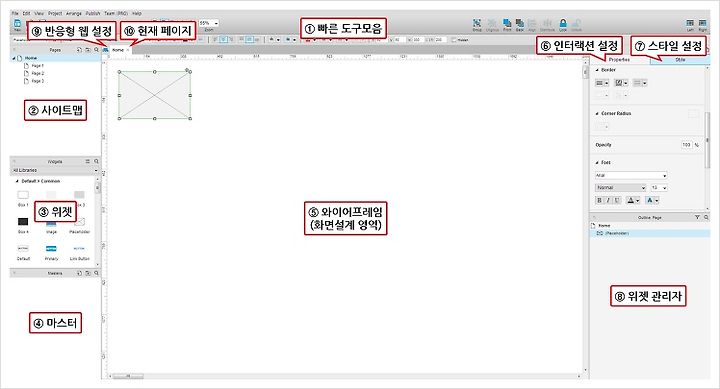Collapse the Home page tree node
The height and width of the screenshot is (389, 720).
tap(14, 58)
